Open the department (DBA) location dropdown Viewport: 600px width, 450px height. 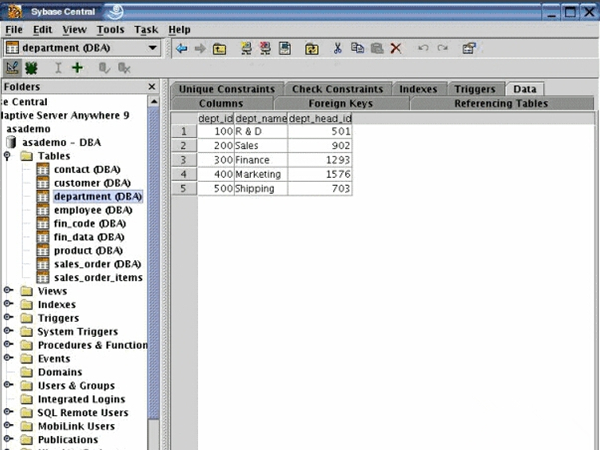pyautogui.click(x=152, y=48)
